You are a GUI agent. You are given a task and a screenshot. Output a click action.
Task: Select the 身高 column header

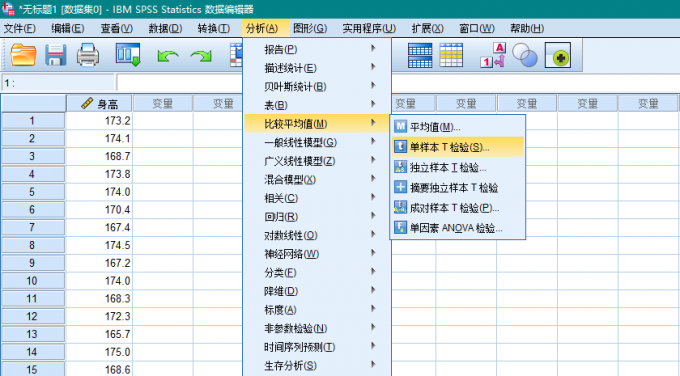click(99, 103)
